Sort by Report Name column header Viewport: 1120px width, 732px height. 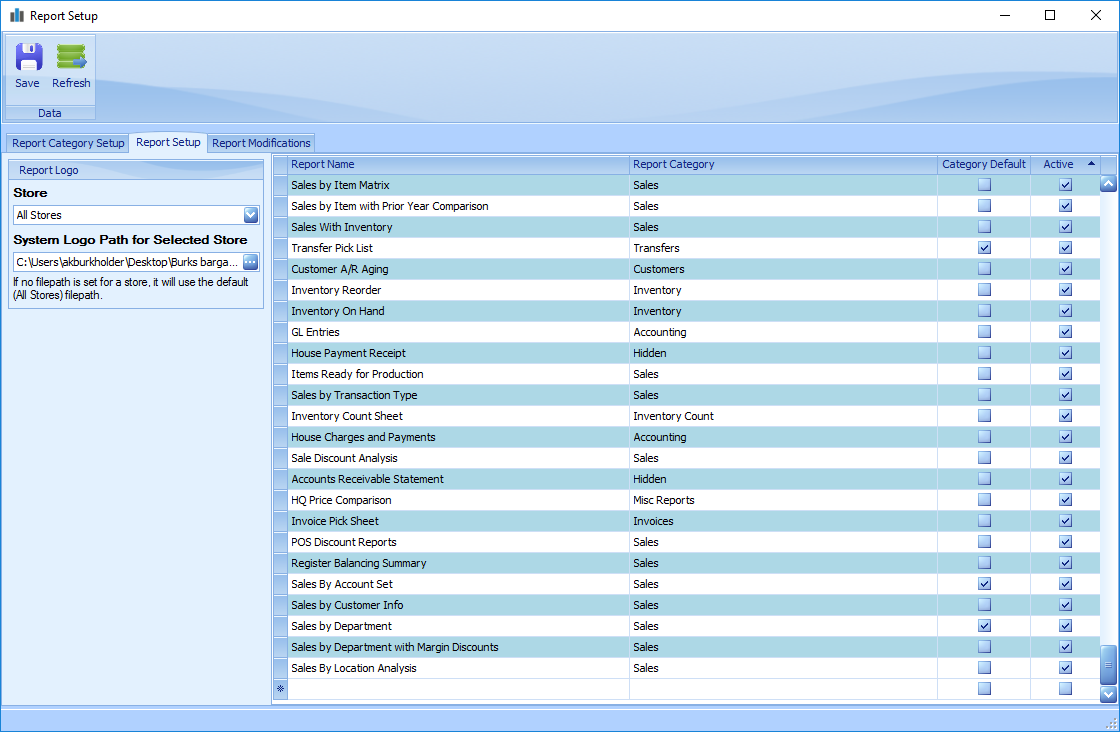pos(458,164)
